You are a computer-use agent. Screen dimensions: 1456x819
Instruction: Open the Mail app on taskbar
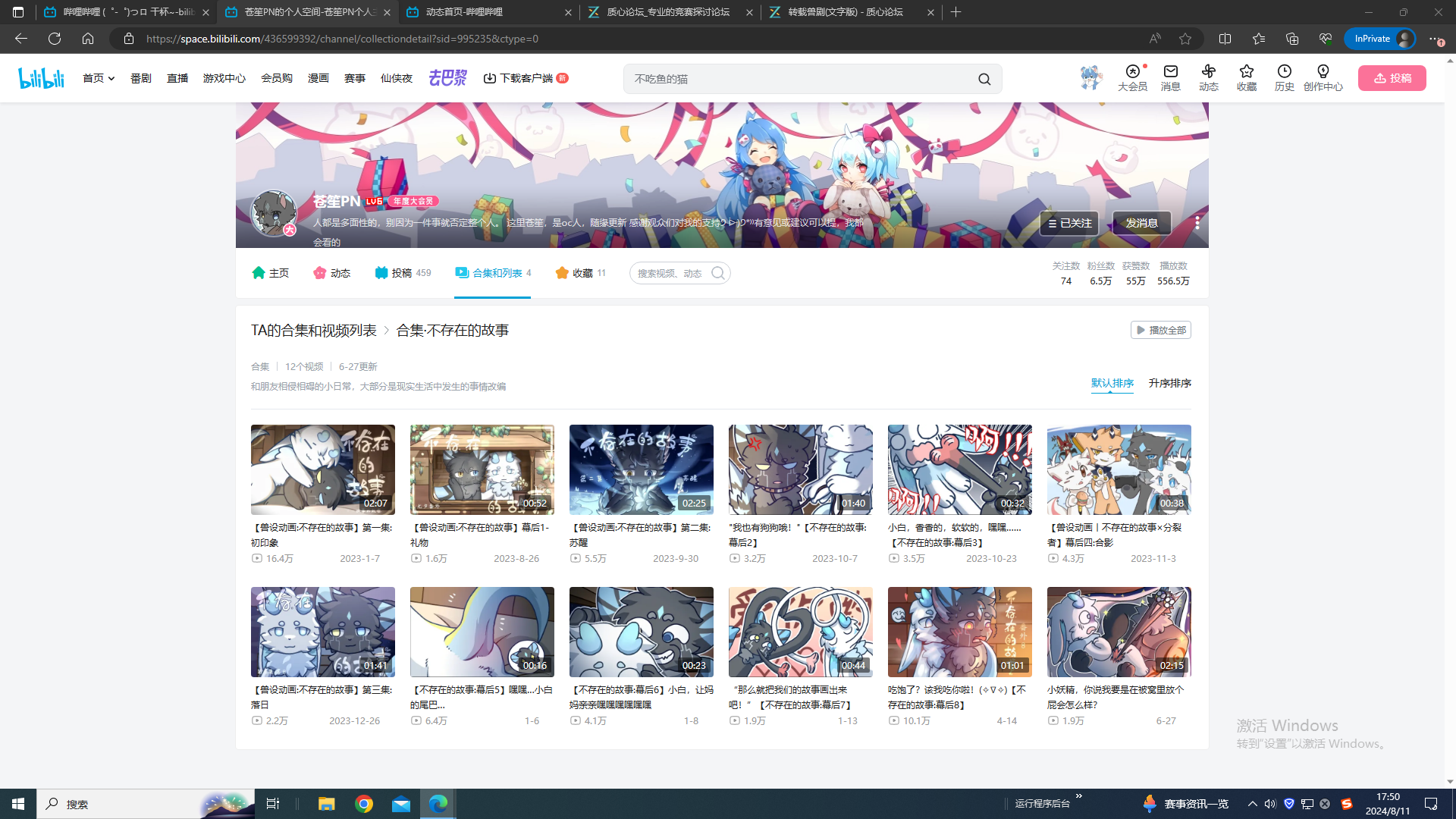[x=401, y=804]
